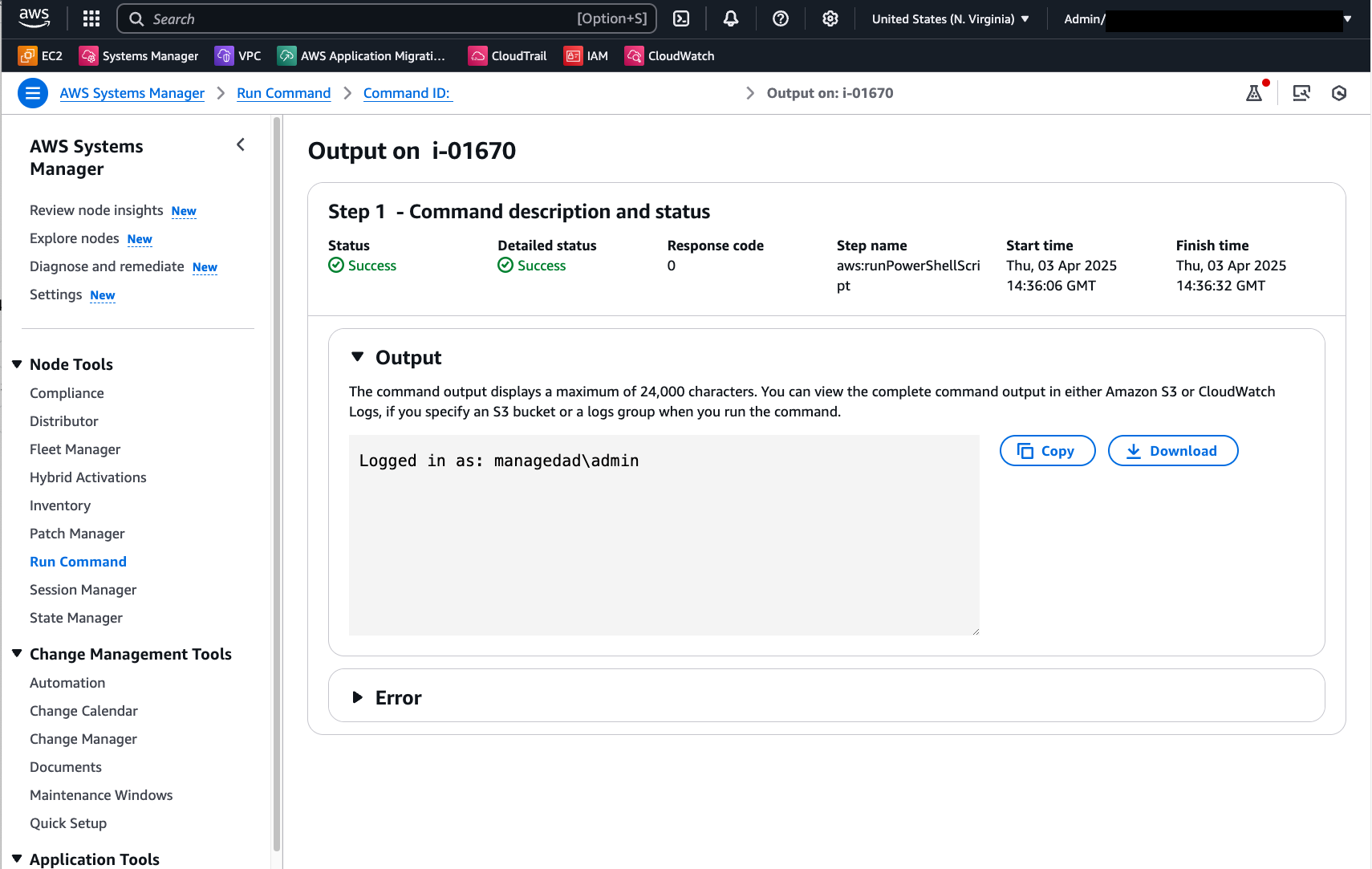Collapse the Systems Manager side navigation
Image resolution: width=1372 pixels, height=869 pixels.
pos(241,144)
